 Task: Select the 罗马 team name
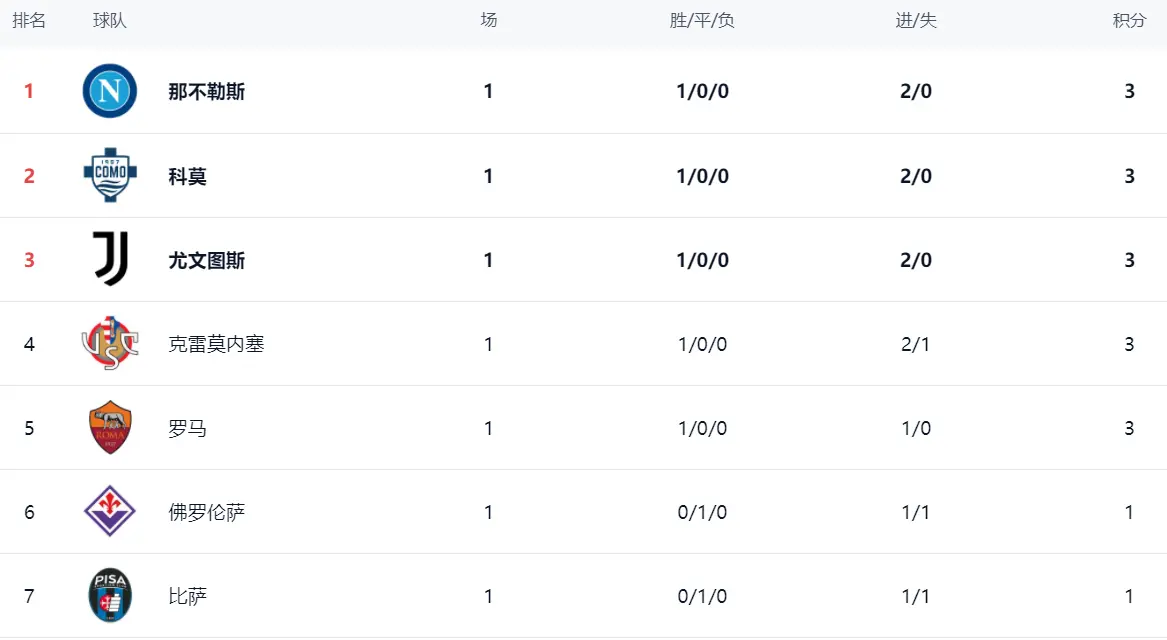pos(188,429)
